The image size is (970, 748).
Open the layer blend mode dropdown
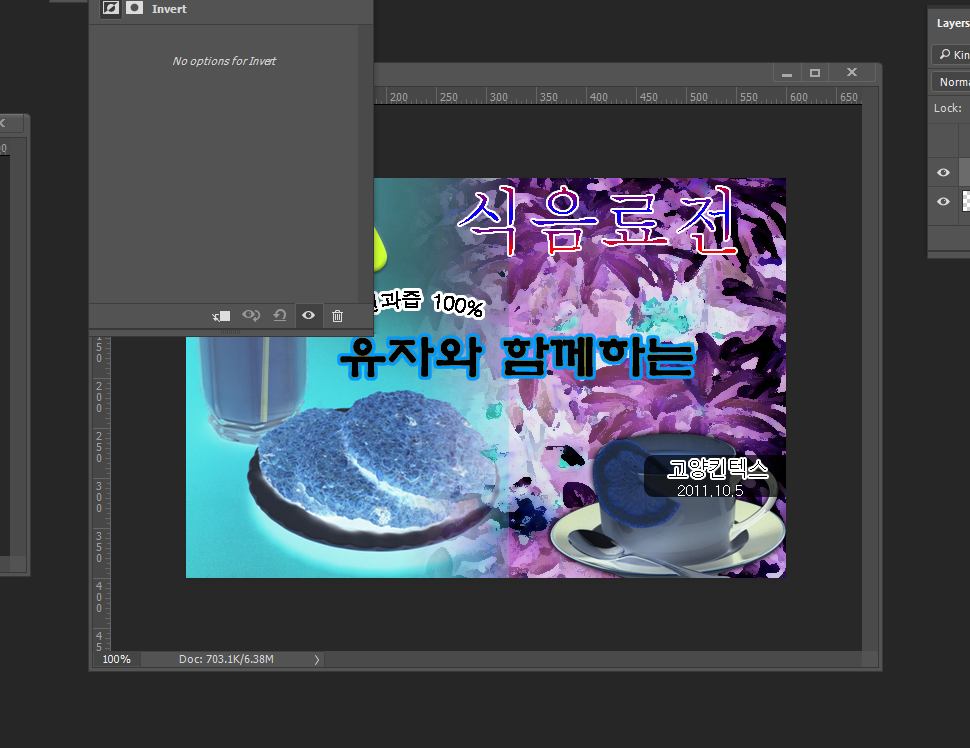(952, 82)
